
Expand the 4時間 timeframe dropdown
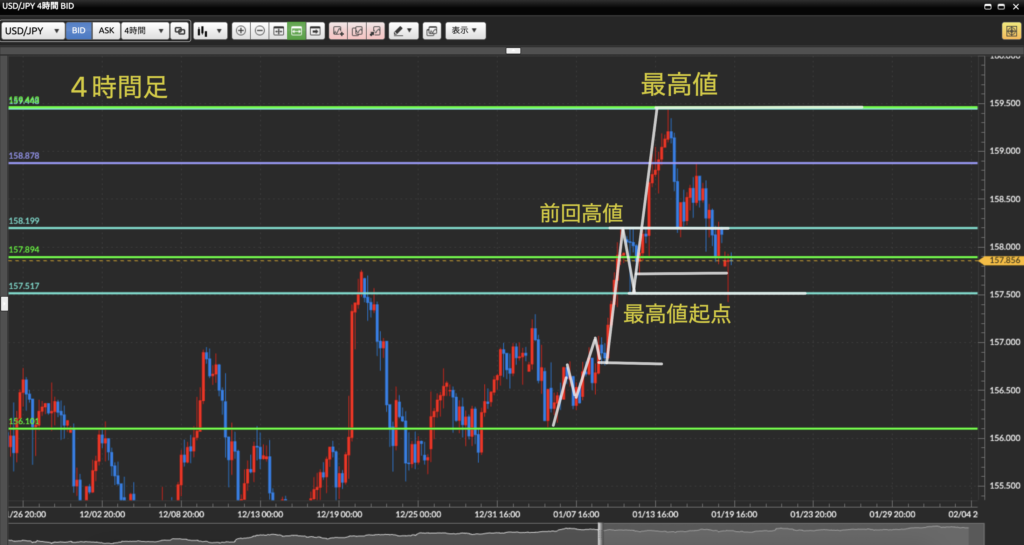[x=144, y=31]
